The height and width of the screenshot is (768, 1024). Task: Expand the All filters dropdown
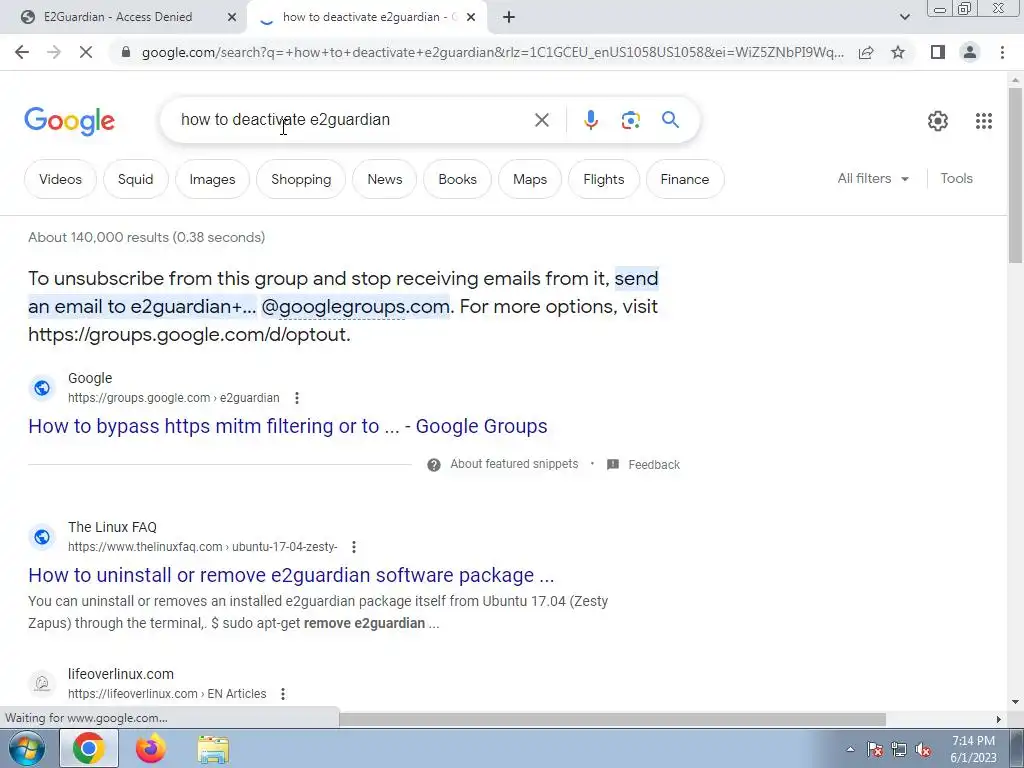coord(873,178)
